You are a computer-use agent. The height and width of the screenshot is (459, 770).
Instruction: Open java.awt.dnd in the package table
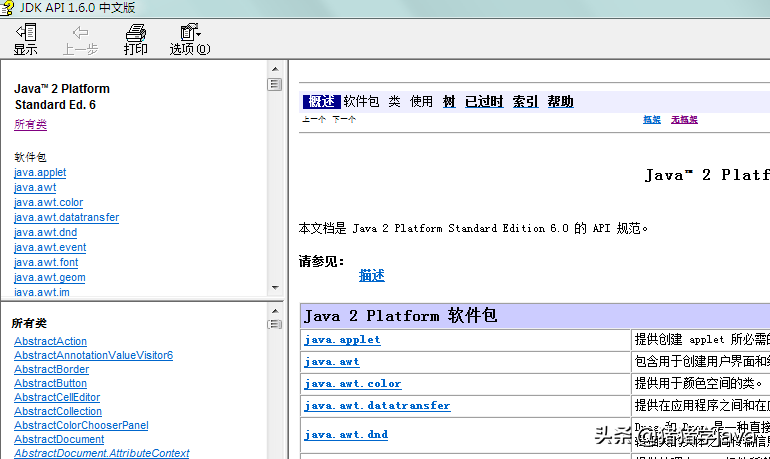[346, 435]
